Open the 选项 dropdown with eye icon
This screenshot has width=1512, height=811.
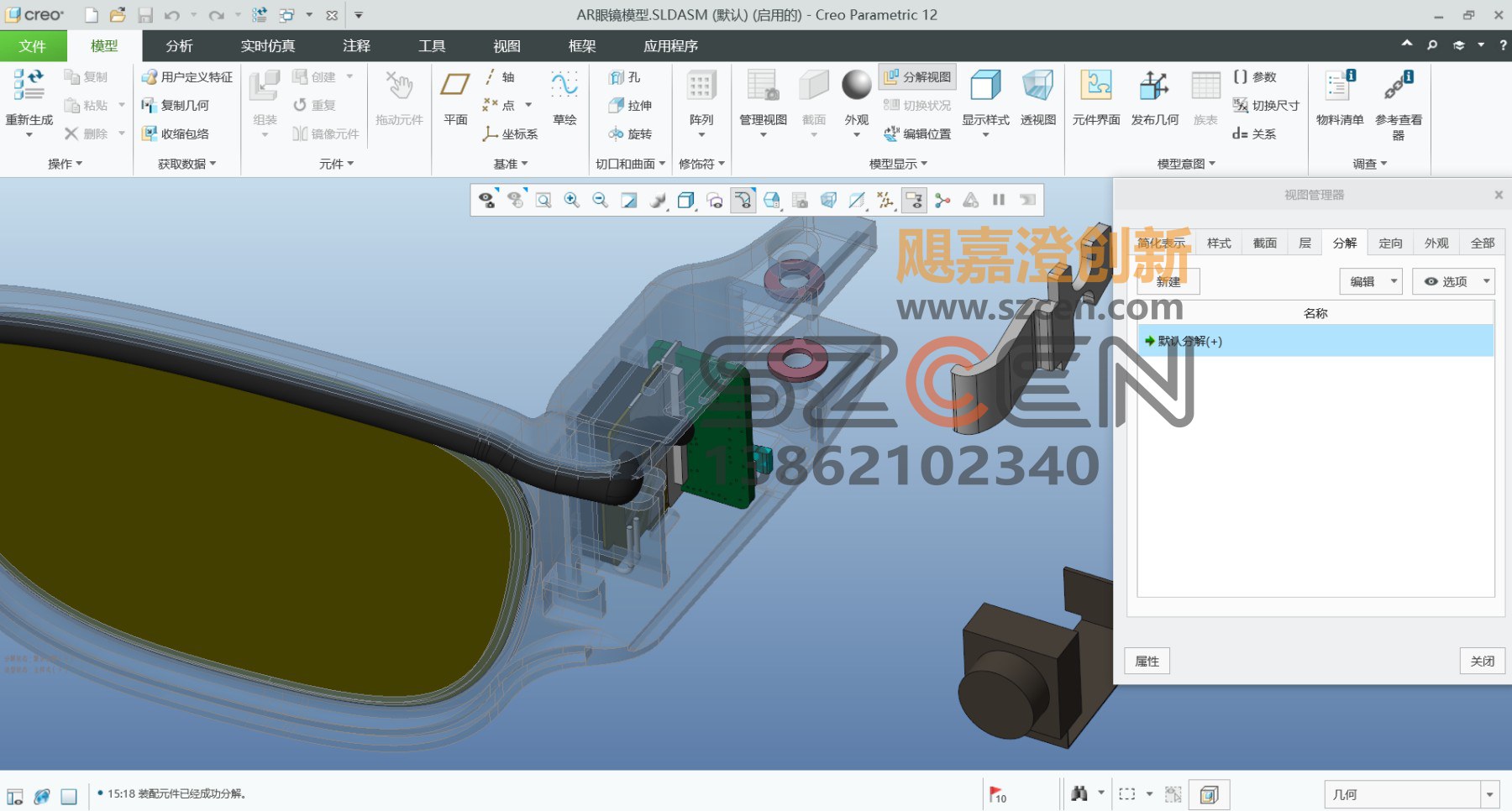coord(1453,281)
